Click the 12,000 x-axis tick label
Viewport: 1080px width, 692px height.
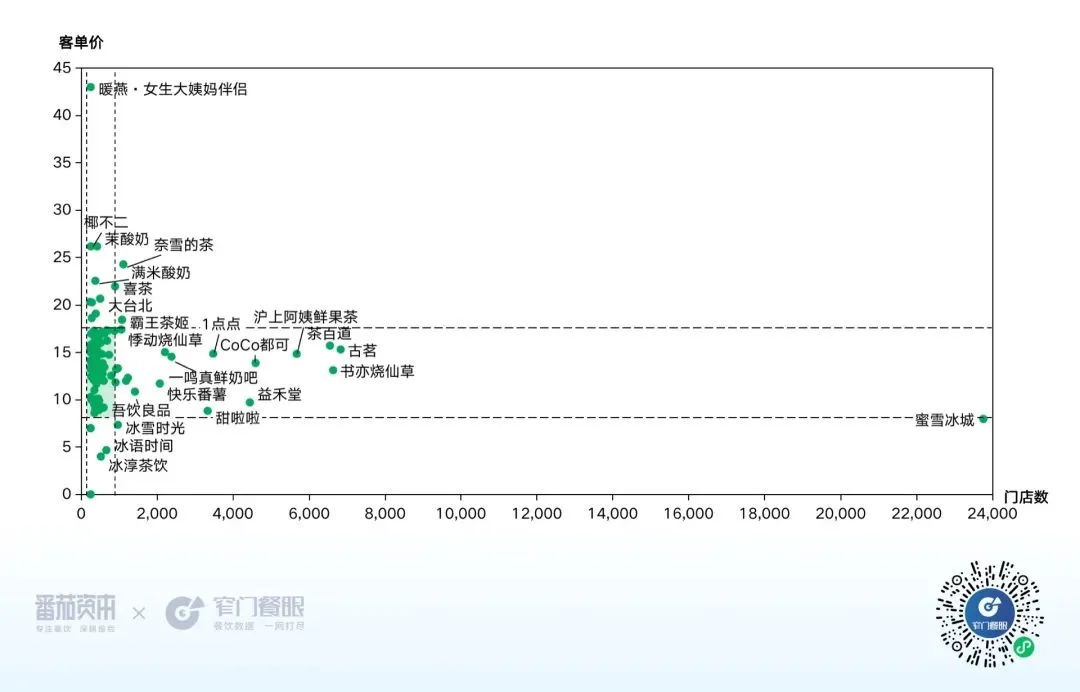[x=537, y=514]
